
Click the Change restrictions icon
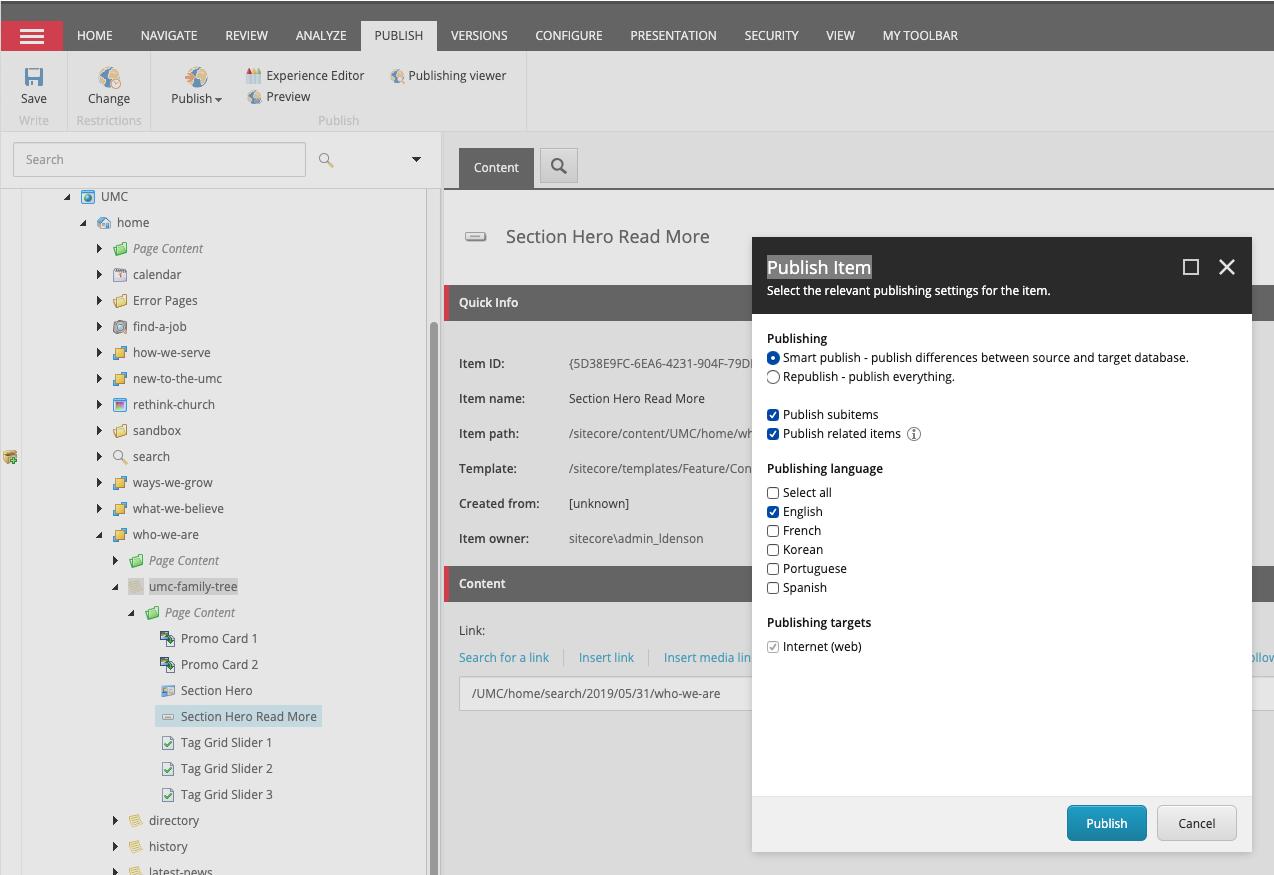click(x=109, y=78)
